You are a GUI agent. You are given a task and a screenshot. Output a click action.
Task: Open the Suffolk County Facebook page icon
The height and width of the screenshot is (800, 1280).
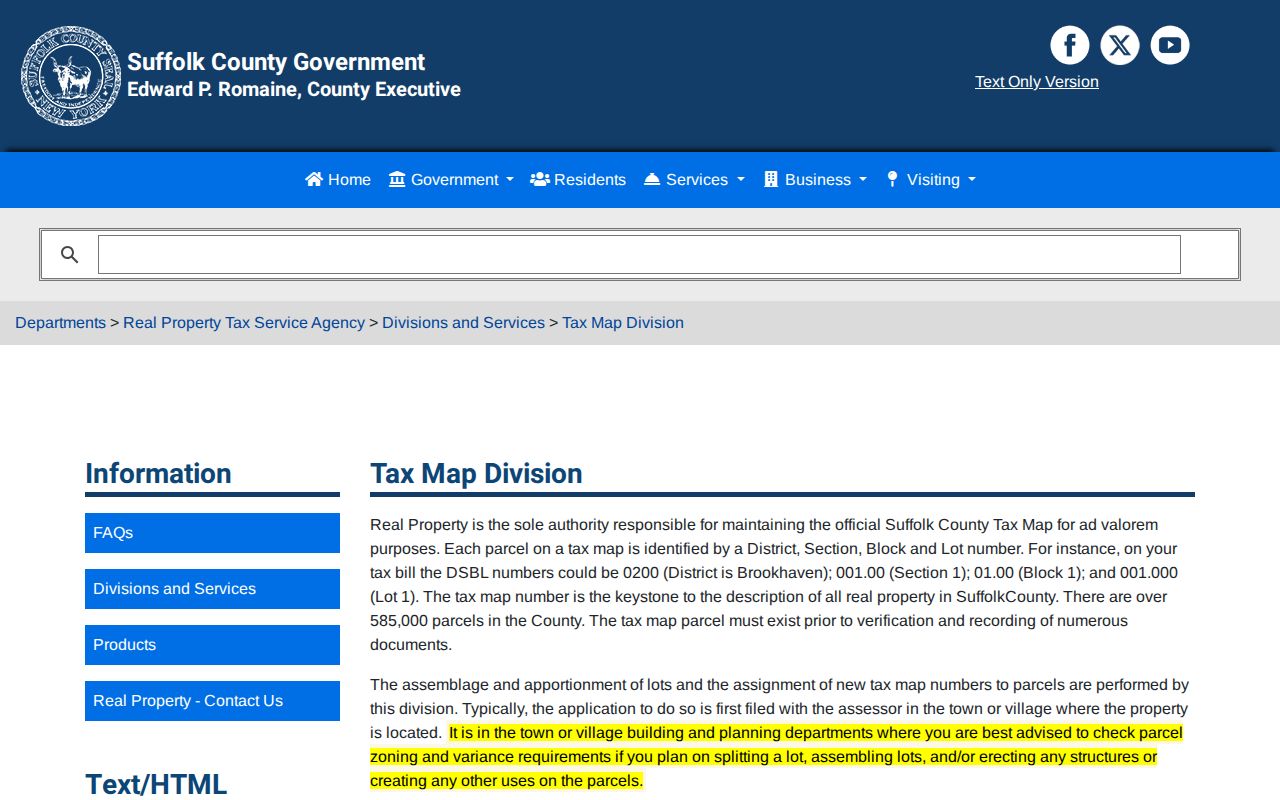point(1069,45)
